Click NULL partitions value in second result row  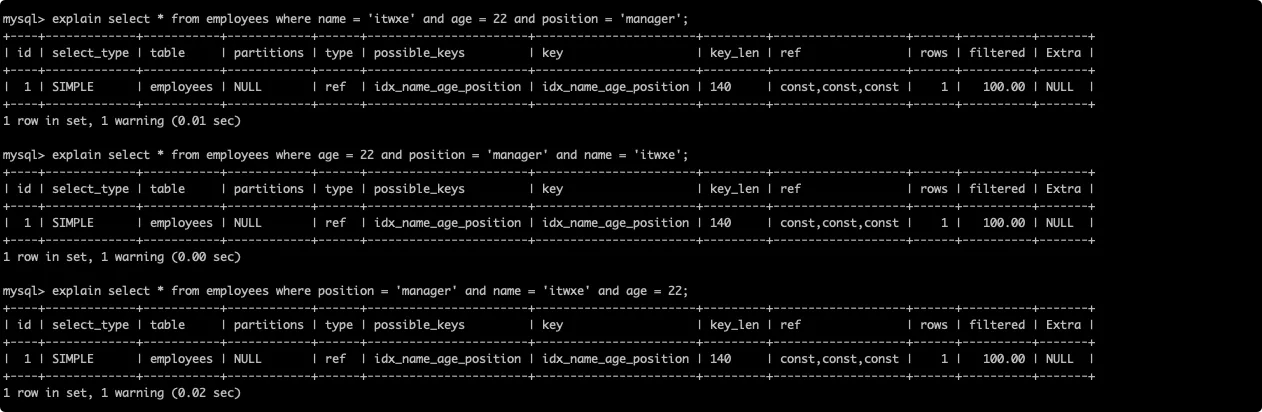(247, 223)
